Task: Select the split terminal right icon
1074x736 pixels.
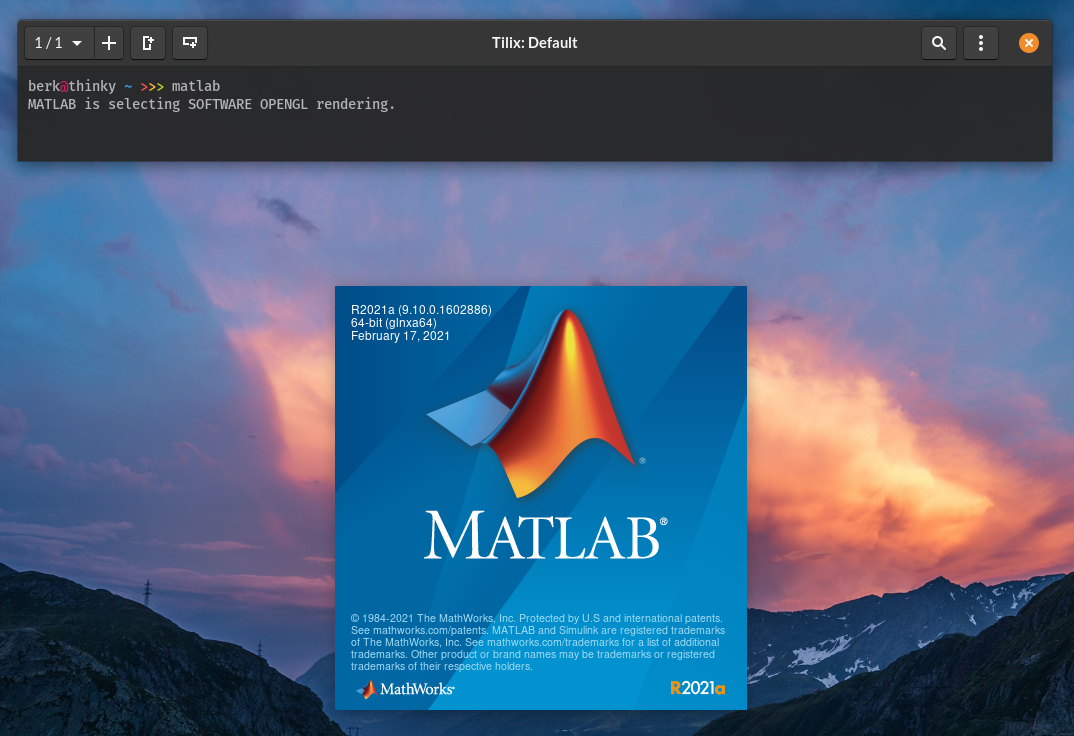Action: (x=148, y=43)
